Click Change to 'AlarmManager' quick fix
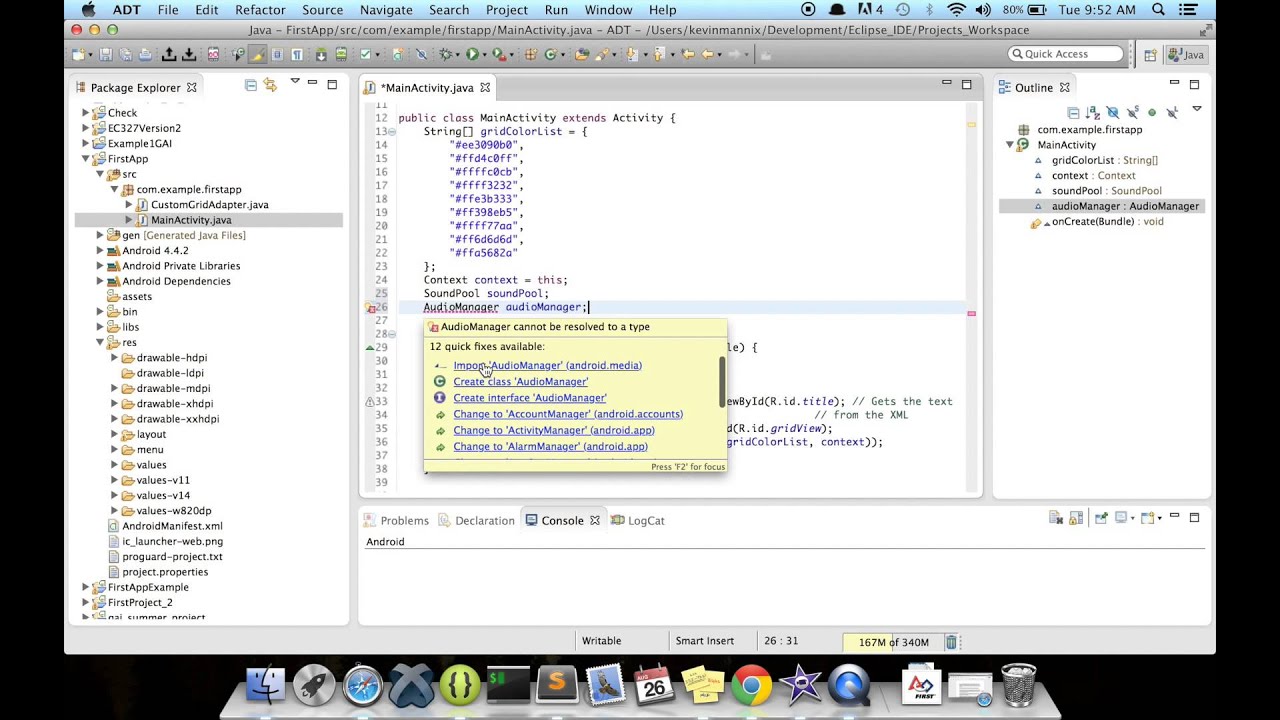1280x720 pixels. [550, 446]
